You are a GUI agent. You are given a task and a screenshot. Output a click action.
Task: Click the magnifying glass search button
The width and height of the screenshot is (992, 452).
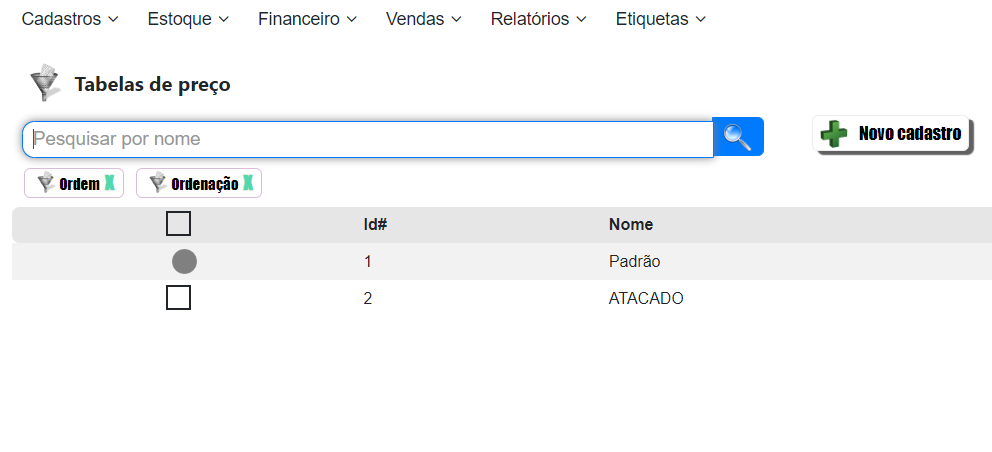738,137
